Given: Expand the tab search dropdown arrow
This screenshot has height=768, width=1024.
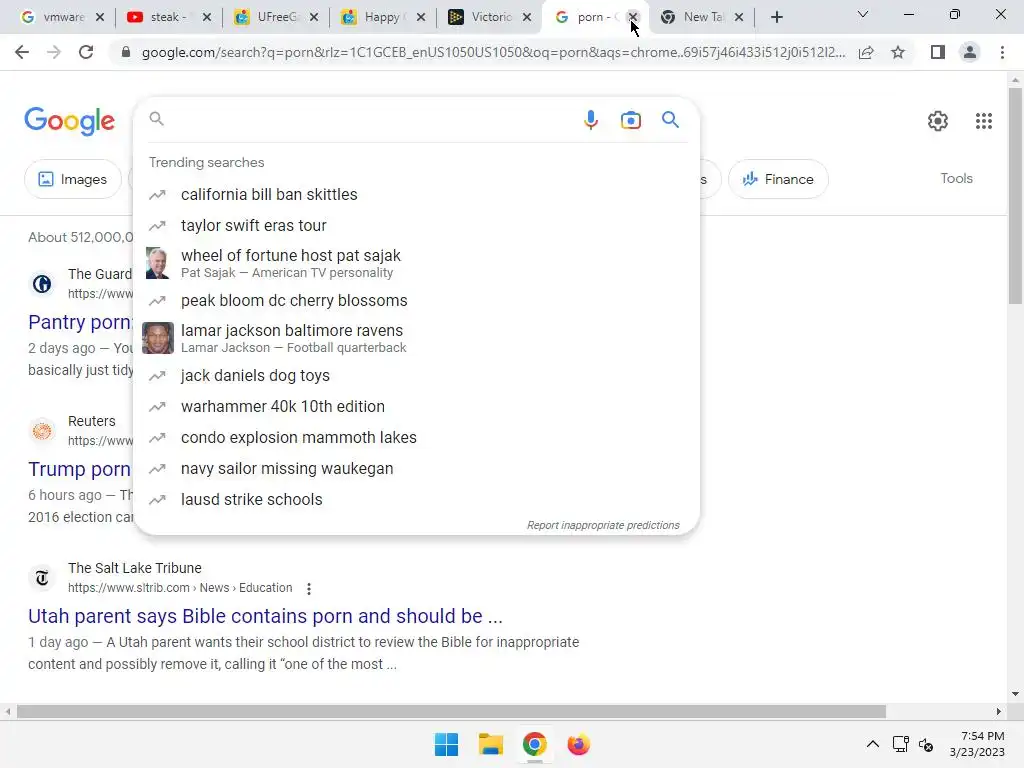Looking at the screenshot, I should 863,14.
